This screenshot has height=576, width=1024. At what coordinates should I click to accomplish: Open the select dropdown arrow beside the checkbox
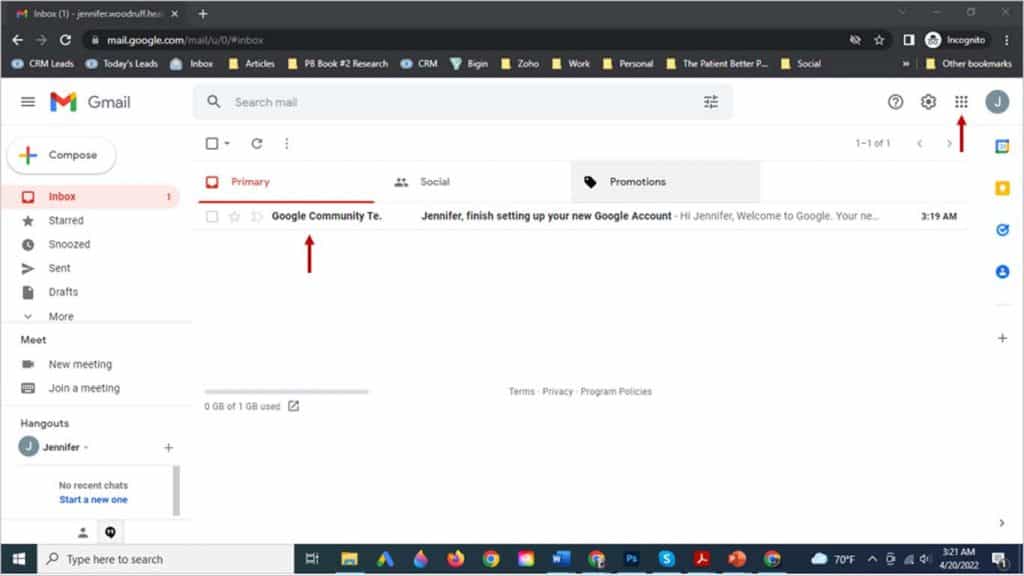[x=227, y=143]
